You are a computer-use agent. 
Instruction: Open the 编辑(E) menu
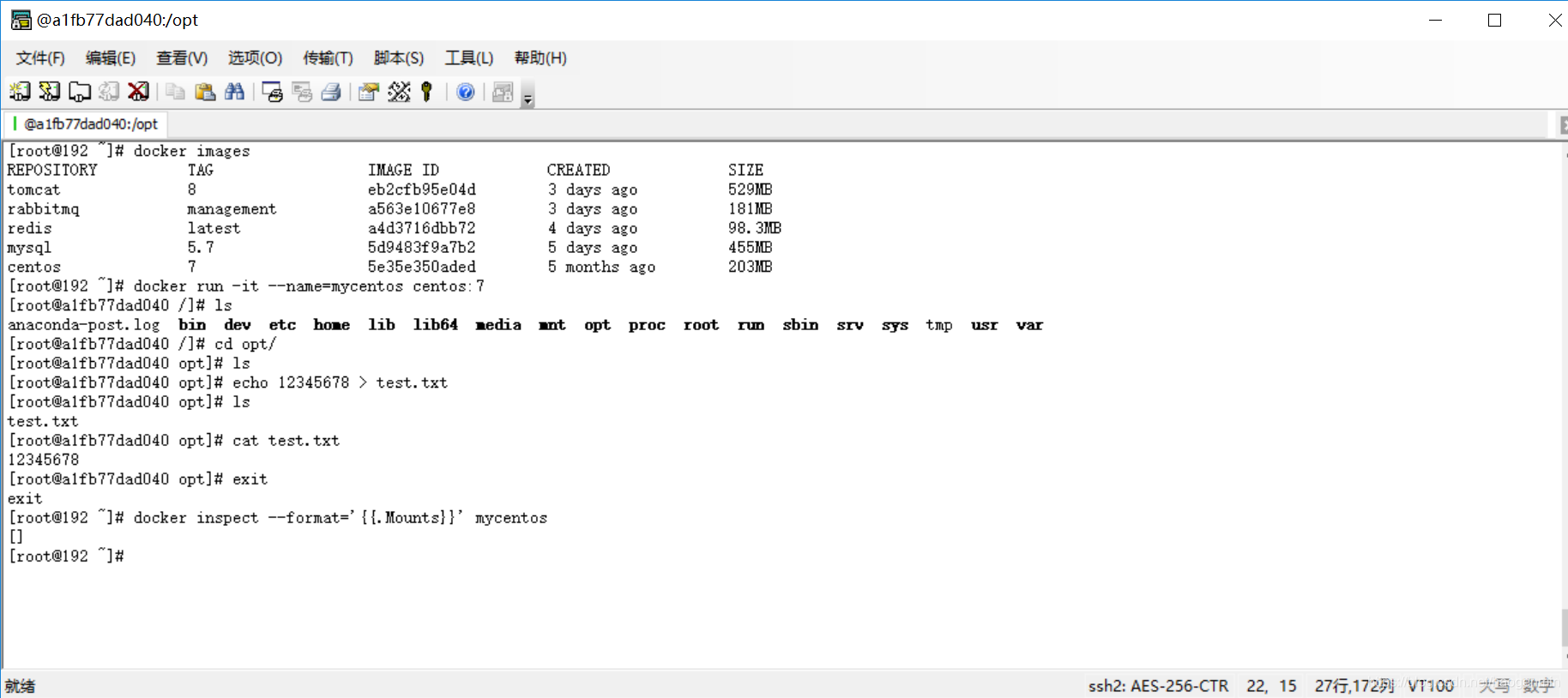coord(111,58)
